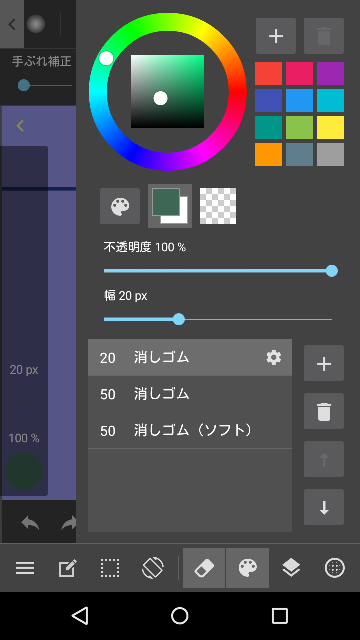The width and height of the screenshot is (360, 640).
Task: Select the 消しゴム（ソフト） brush entry
Action: click(190, 431)
